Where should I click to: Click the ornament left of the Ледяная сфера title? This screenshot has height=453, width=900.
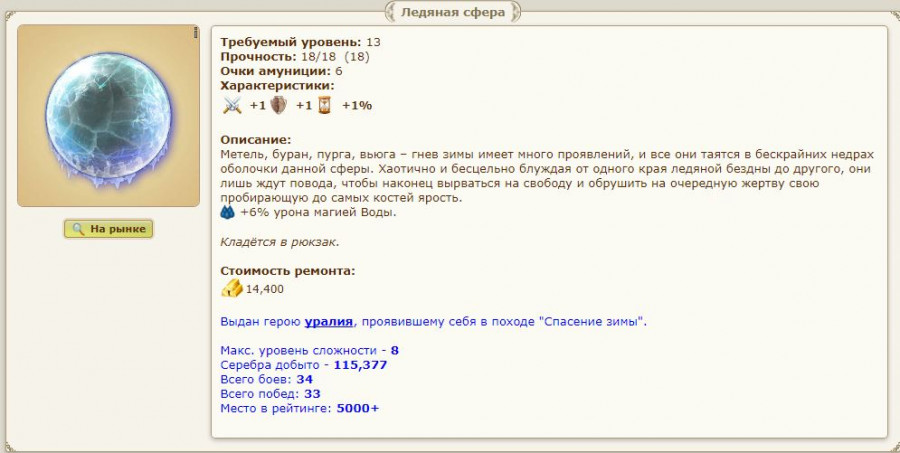point(390,12)
